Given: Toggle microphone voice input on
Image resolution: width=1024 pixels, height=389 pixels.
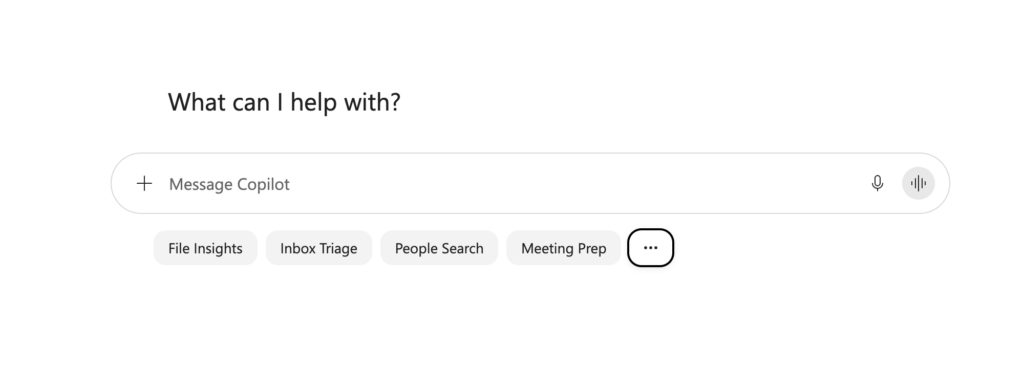Looking at the screenshot, I should (x=878, y=183).
